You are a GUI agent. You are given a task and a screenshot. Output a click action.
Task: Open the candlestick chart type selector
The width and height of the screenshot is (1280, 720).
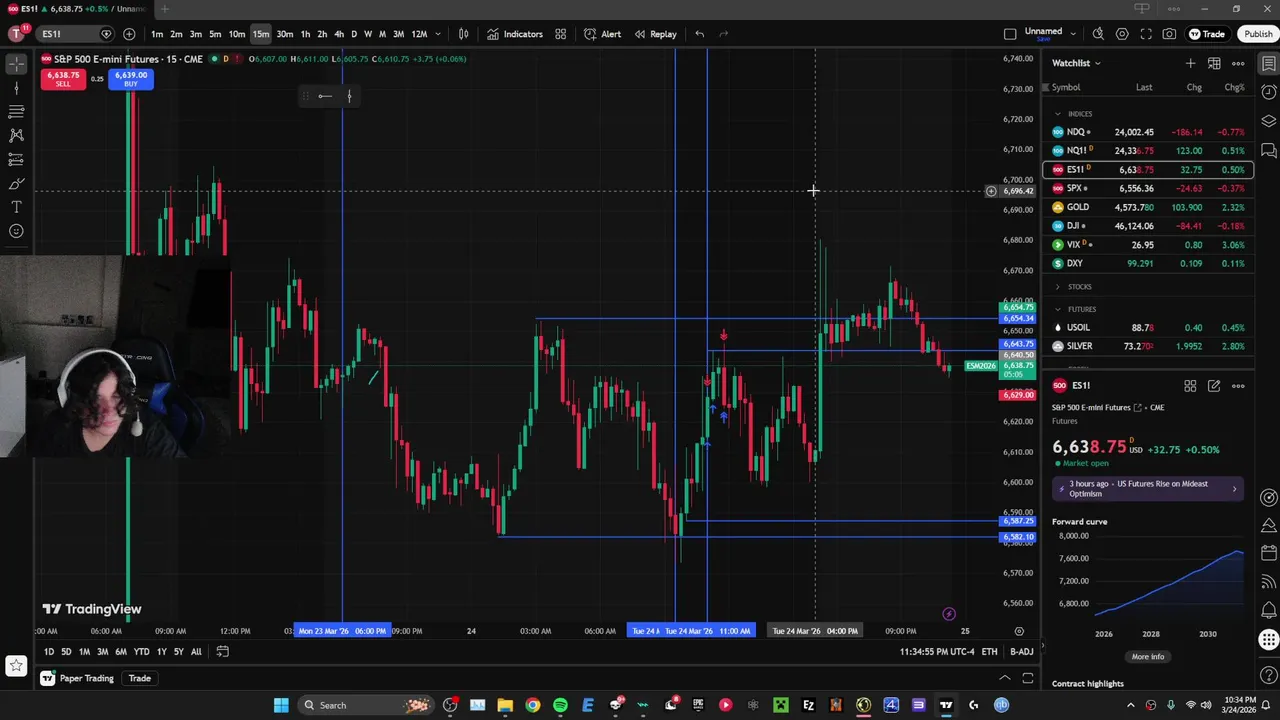point(463,34)
